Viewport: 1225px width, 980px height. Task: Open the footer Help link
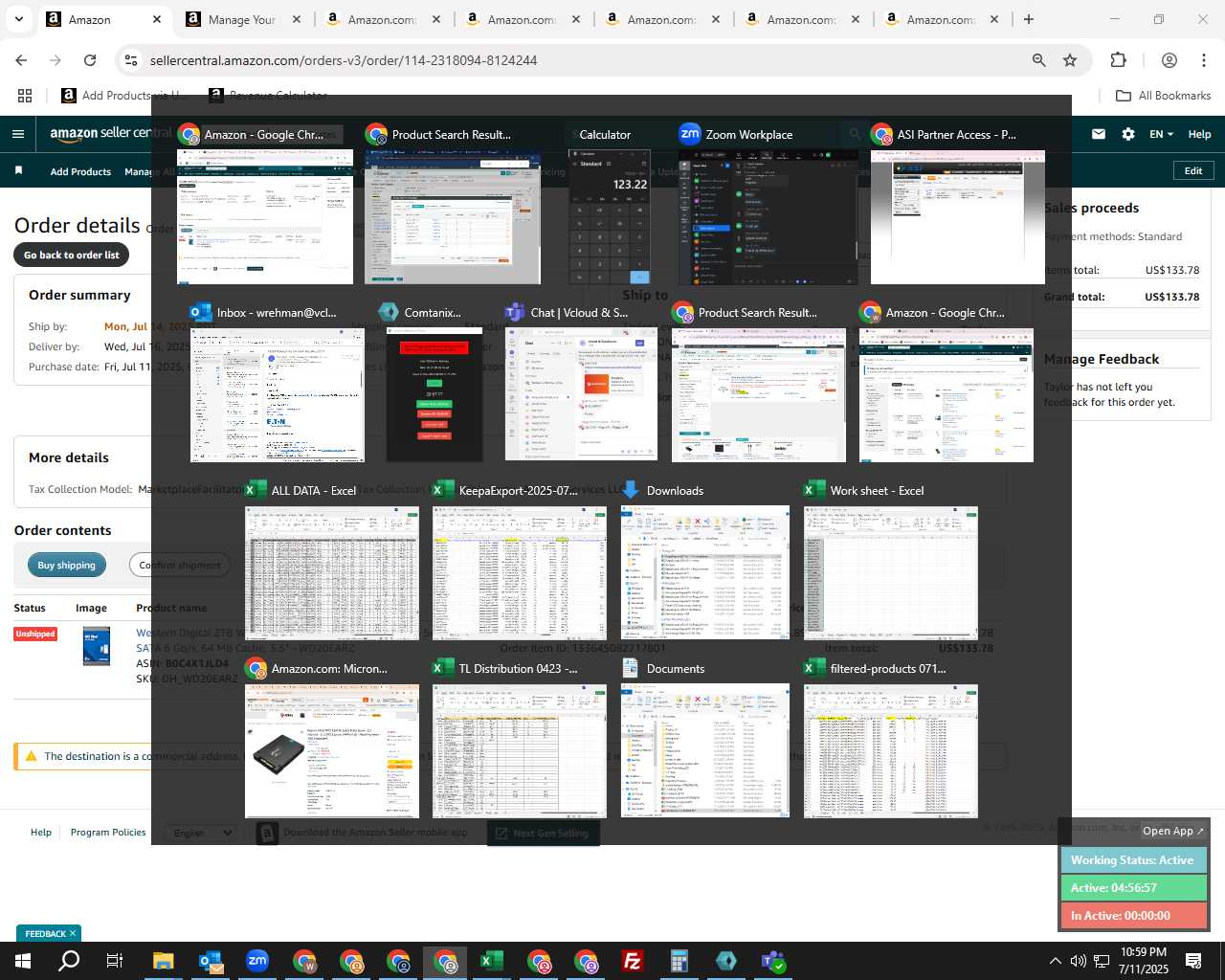41,832
